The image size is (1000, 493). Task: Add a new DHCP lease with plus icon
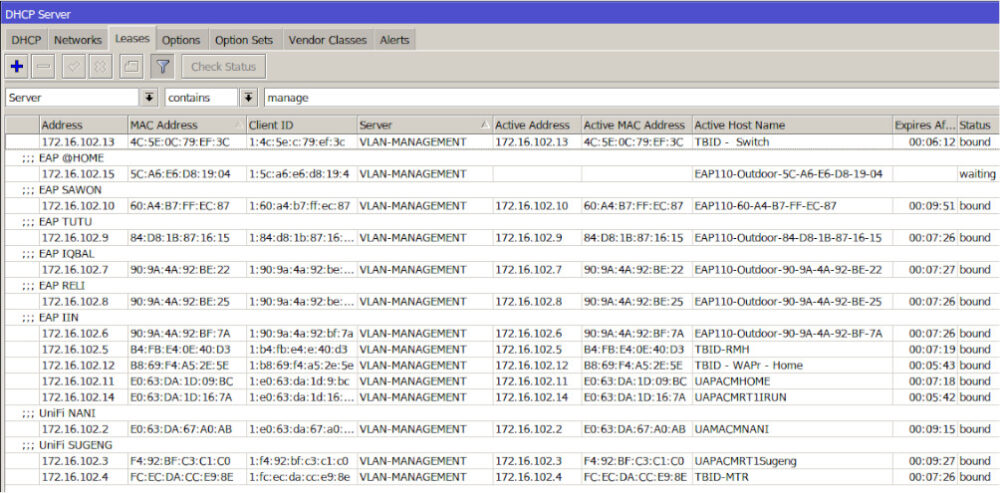(17, 66)
